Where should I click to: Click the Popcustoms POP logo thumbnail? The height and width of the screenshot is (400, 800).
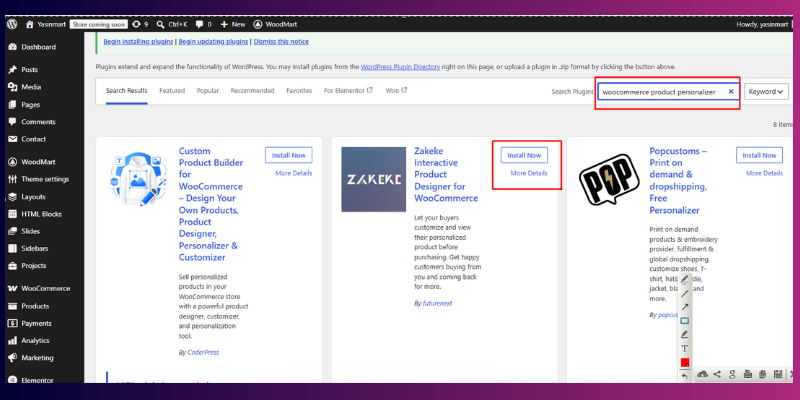click(x=609, y=179)
